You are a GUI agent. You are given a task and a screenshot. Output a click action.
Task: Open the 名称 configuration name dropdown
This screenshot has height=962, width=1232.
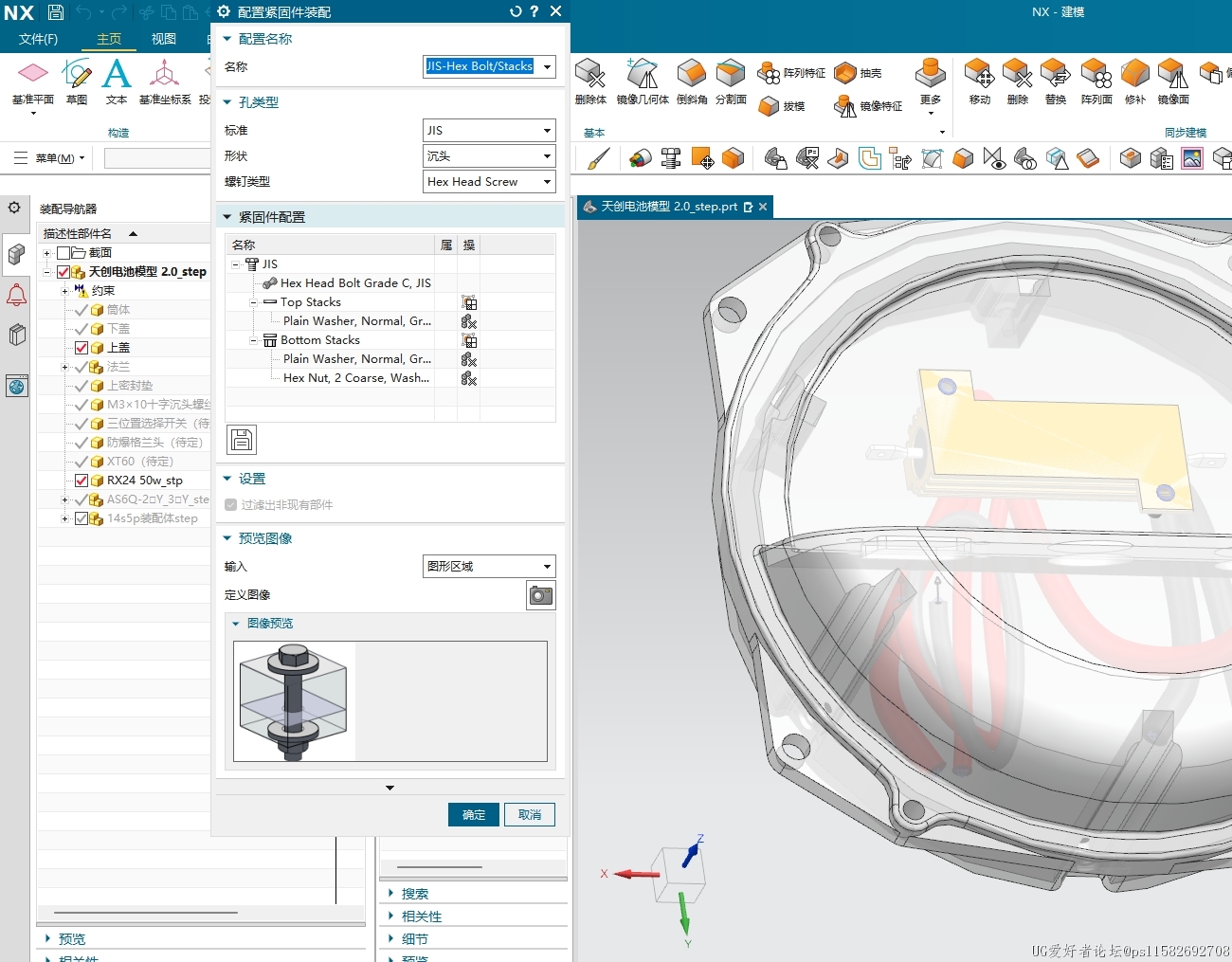(547, 67)
